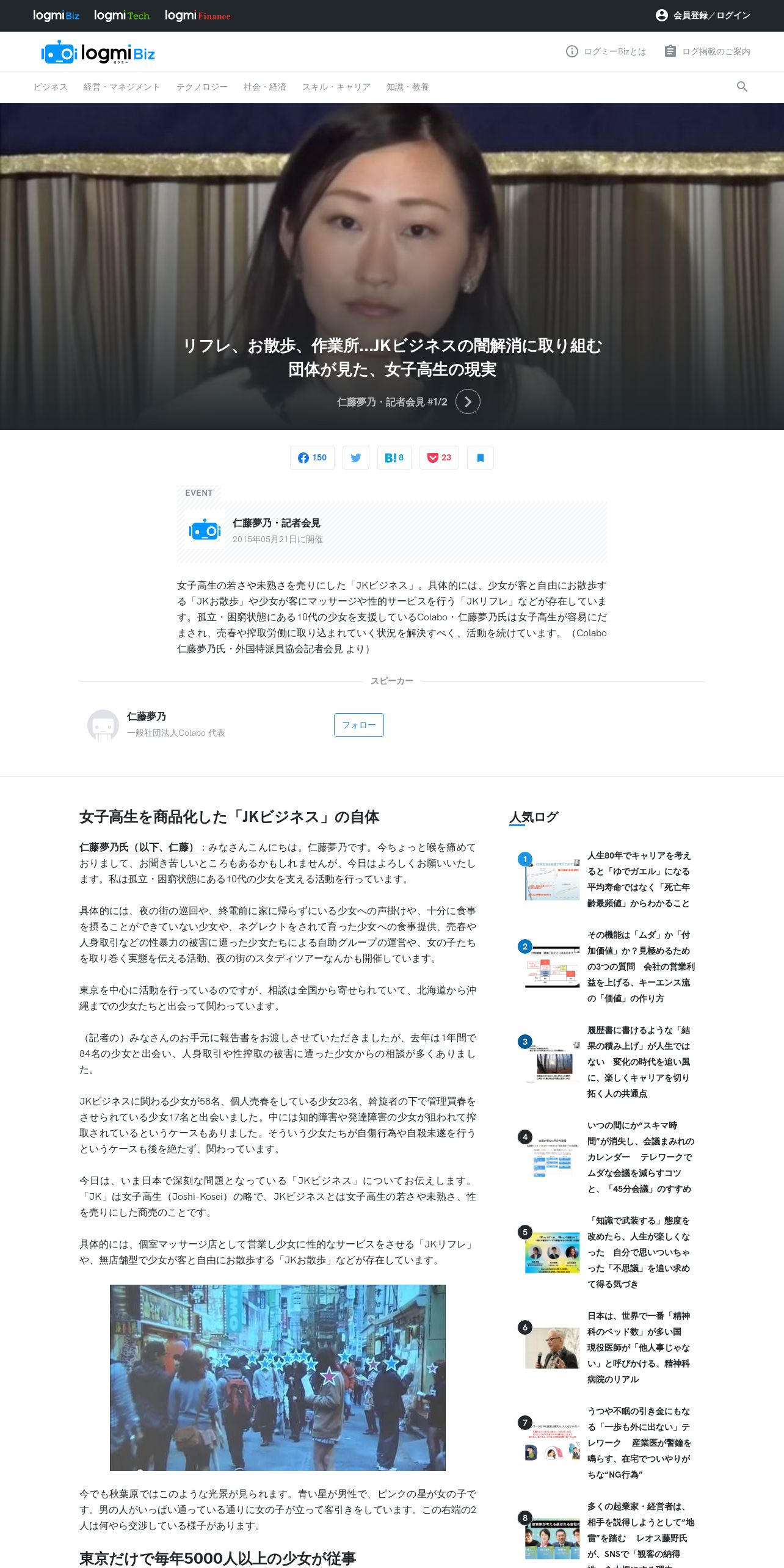Open article 日本は、世界で一番「精神科のベッド数」
Image resolution: width=784 pixels, height=1568 pixels.
[x=639, y=1348]
